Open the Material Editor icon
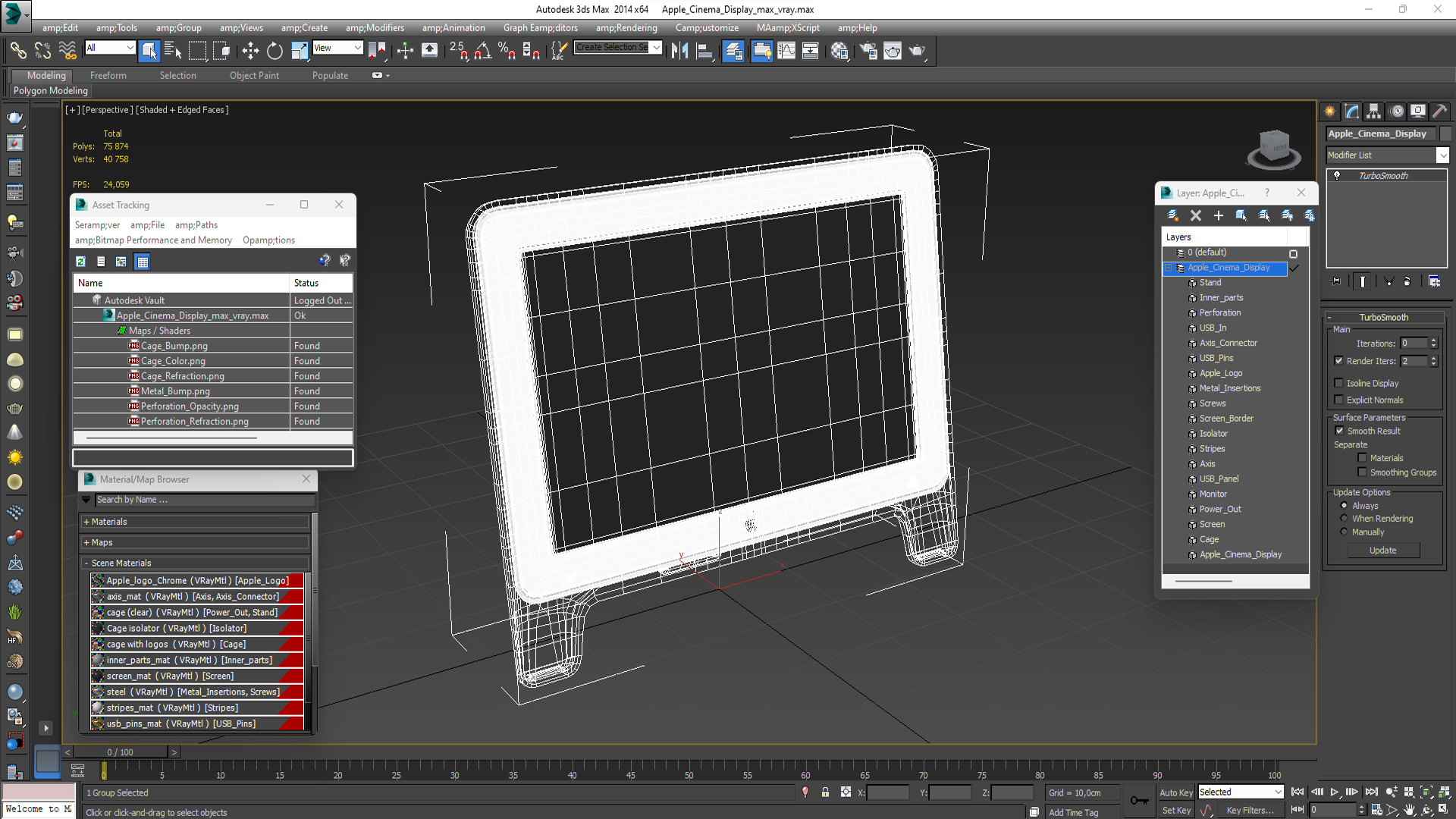1456x819 pixels. pyautogui.click(x=839, y=51)
